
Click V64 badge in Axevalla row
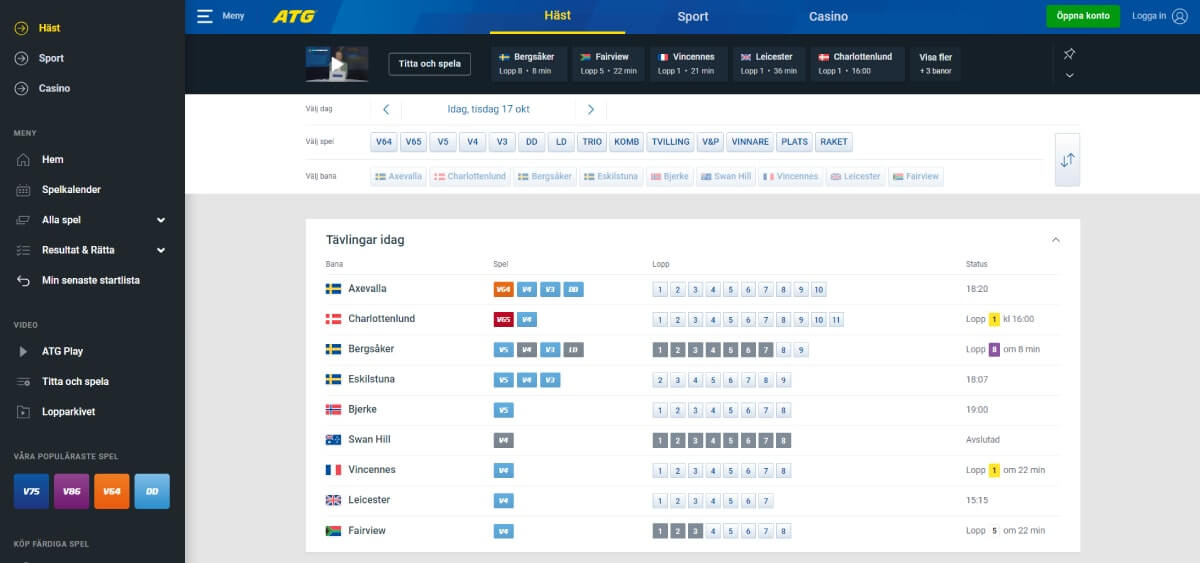point(504,290)
